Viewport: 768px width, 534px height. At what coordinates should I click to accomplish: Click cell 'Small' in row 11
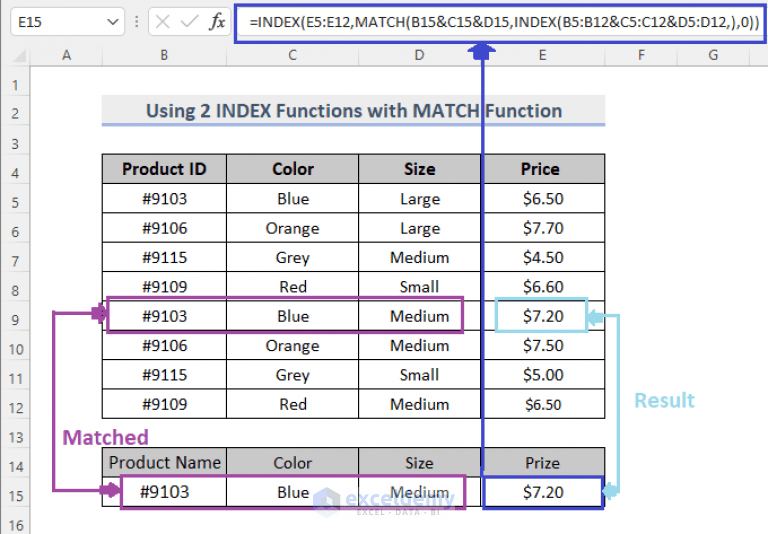point(419,375)
